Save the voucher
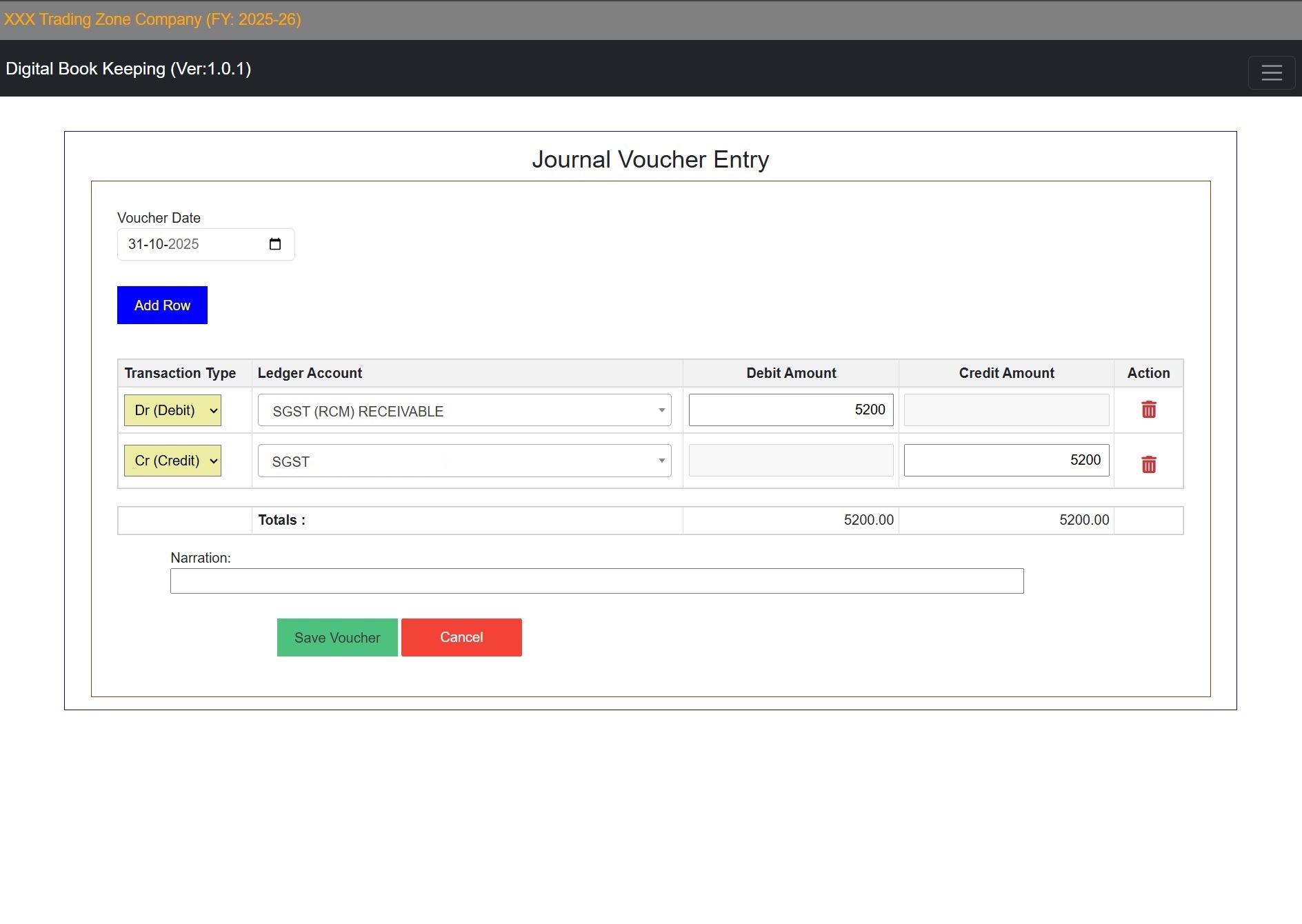This screenshot has width=1302, height=924. [x=337, y=638]
